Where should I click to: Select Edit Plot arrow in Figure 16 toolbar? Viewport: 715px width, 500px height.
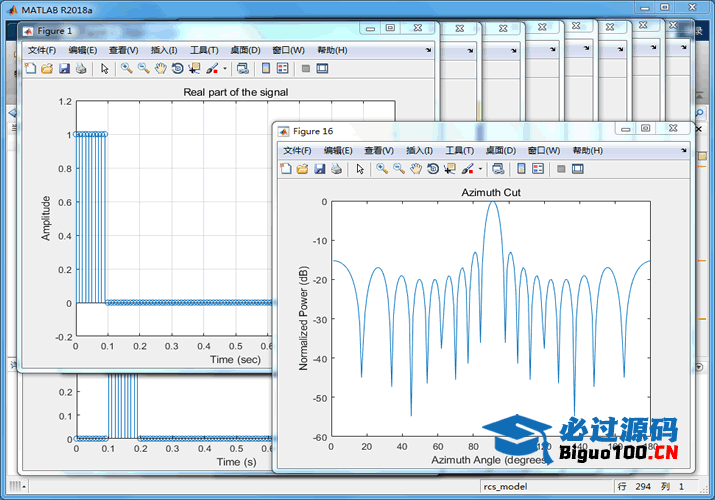[360, 169]
